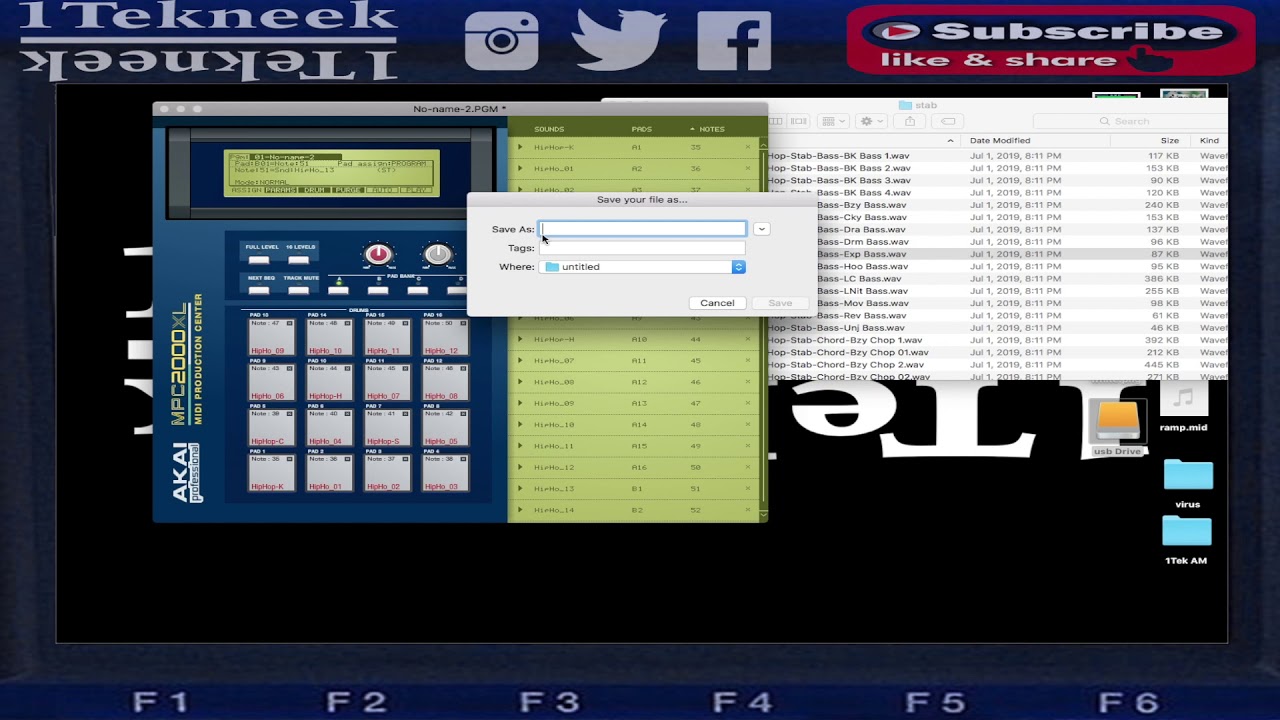The height and width of the screenshot is (720, 1280).
Task: Open the Facebook logo link
Action: point(734,40)
